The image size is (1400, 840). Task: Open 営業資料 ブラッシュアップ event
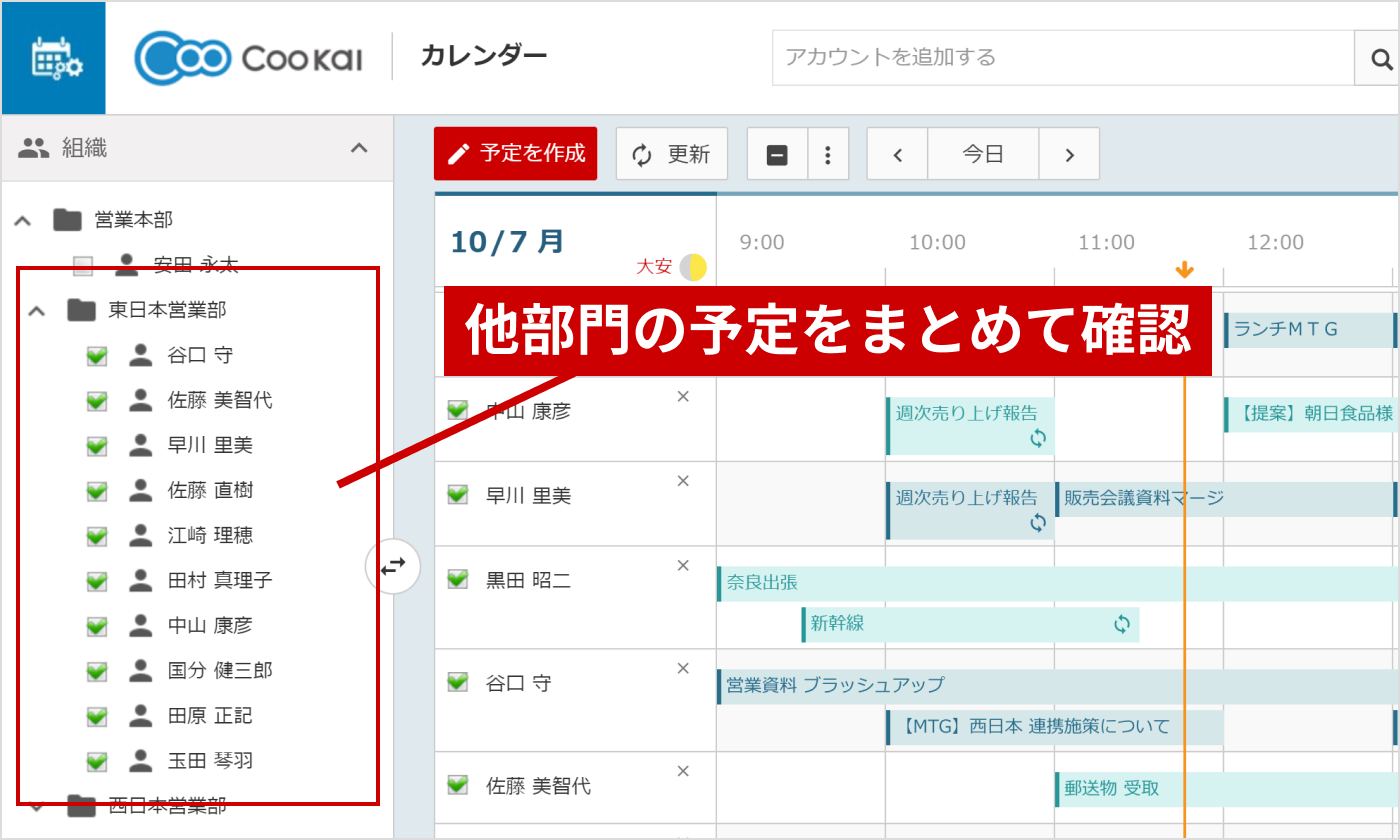[1058, 687]
